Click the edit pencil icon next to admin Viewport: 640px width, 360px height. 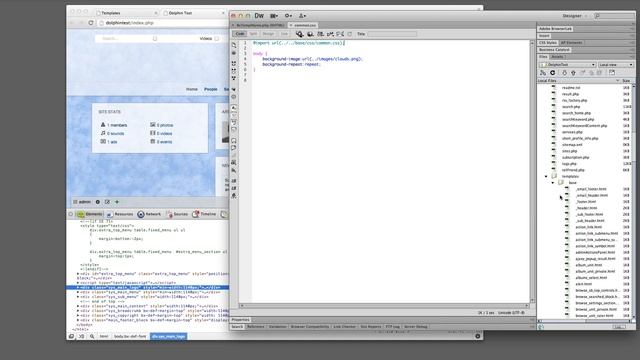[x=107, y=202]
